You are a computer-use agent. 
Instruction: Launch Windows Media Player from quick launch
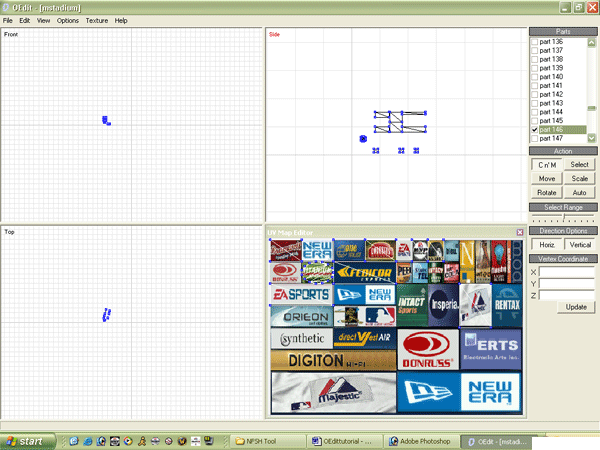[128, 441]
